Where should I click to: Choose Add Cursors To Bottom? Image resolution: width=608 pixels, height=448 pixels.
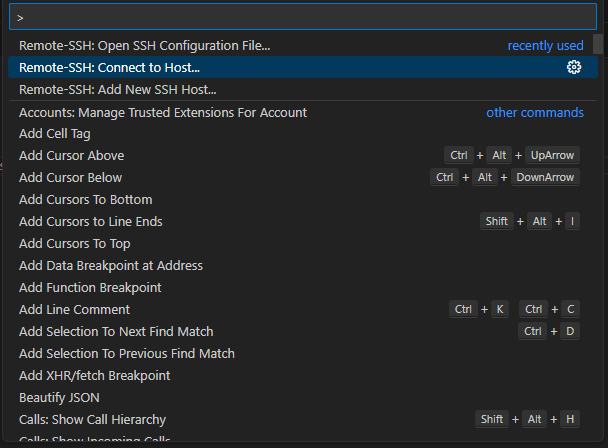[303, 199]
